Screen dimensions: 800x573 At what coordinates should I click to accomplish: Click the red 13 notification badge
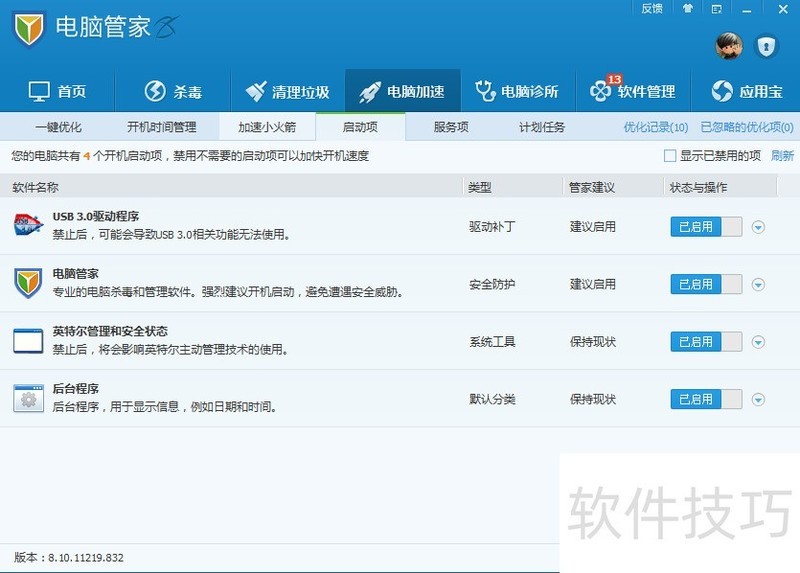(x=614, y=79)
